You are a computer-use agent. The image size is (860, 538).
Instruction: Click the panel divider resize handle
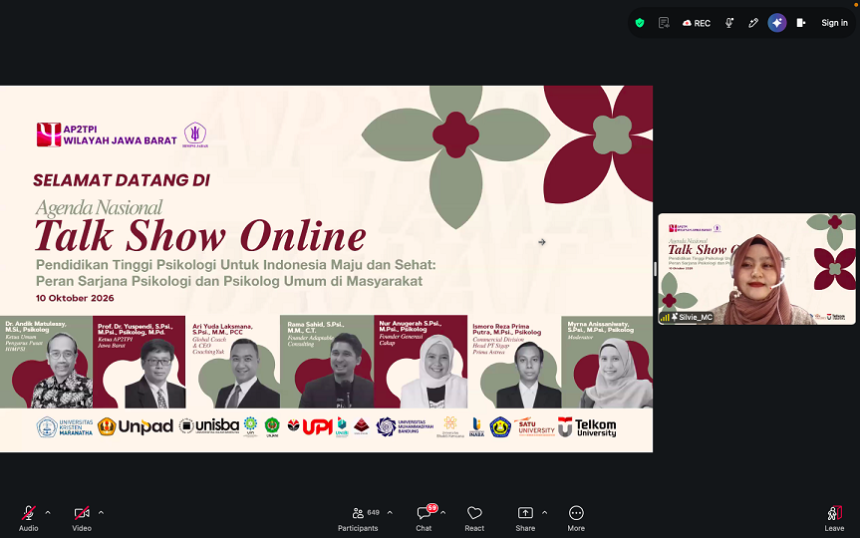[x=655, y=269]
